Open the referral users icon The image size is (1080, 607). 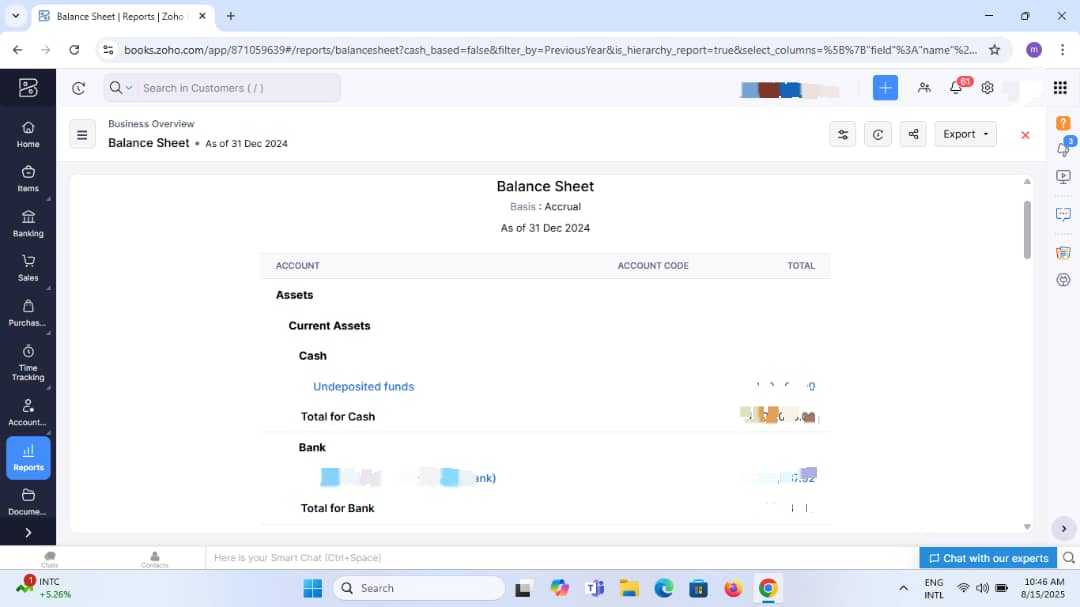coord(924,88)
